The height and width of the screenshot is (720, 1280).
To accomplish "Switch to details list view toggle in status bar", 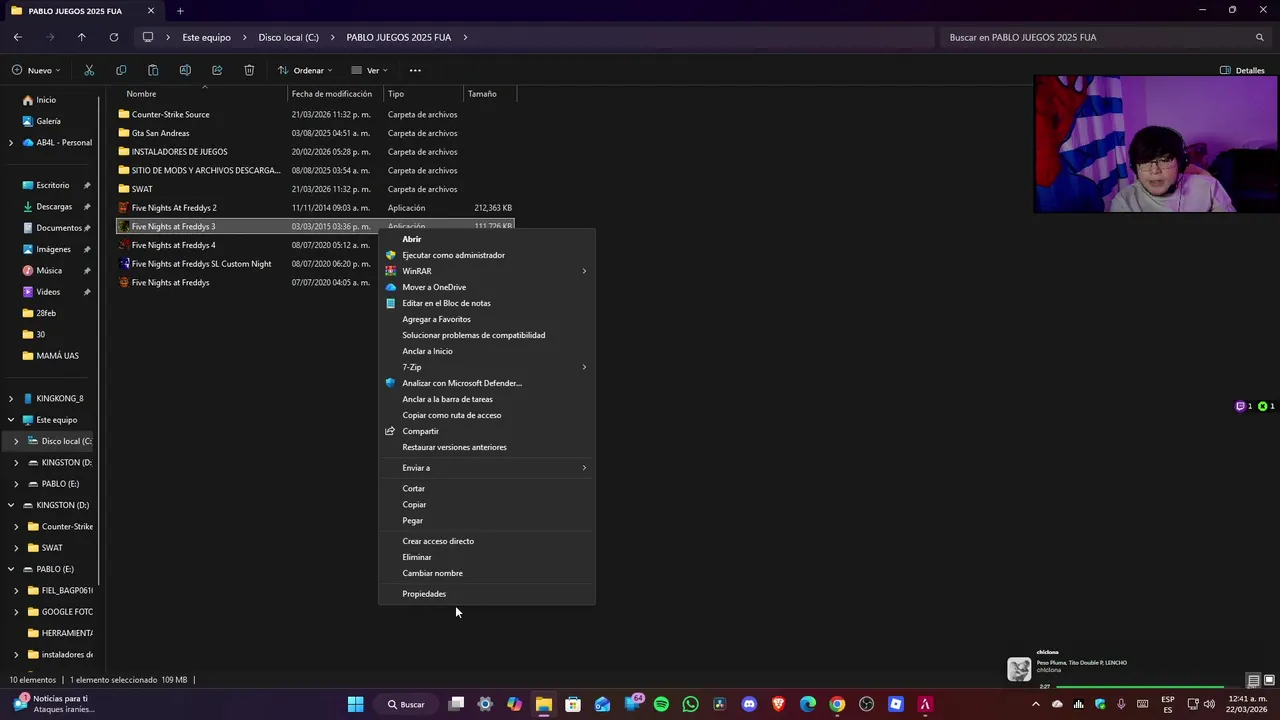I will point(1253,681).
